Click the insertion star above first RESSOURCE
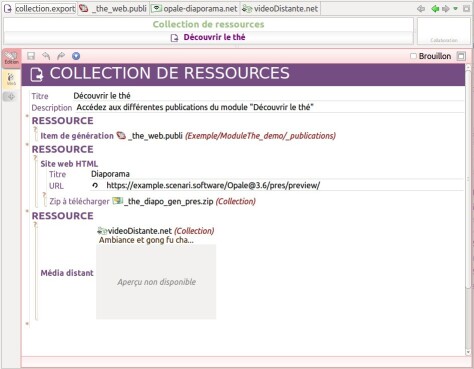 [x=27, y=116]
